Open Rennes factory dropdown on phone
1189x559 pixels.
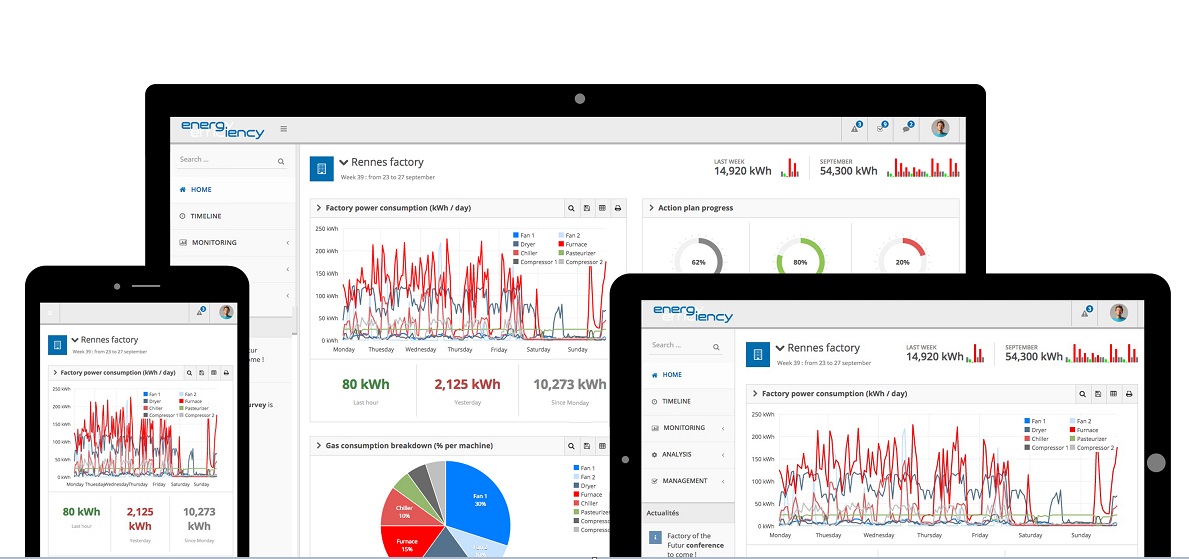[x=75, y=340]
